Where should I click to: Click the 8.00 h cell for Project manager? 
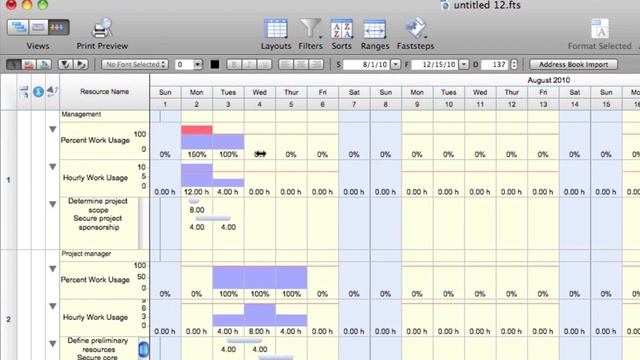point(260,331)
